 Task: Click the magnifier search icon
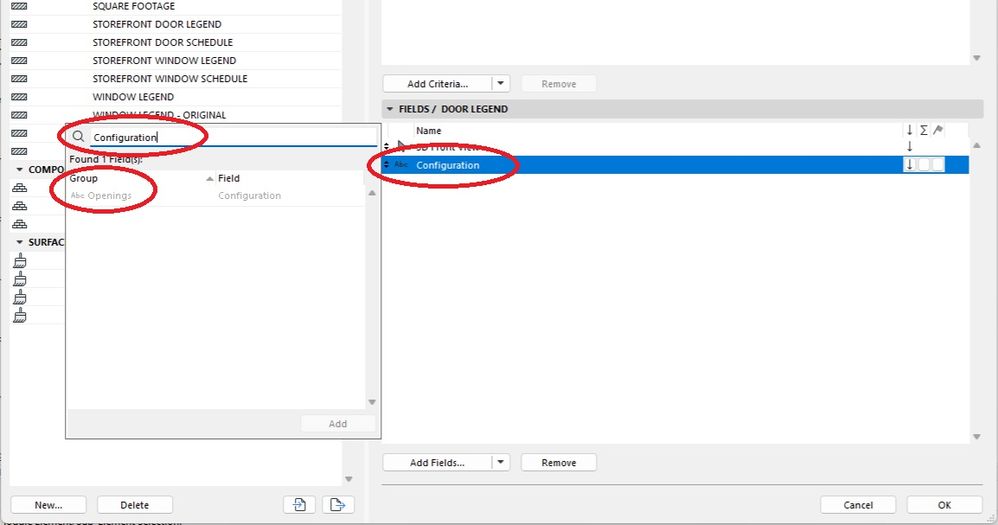click(78, 136)
